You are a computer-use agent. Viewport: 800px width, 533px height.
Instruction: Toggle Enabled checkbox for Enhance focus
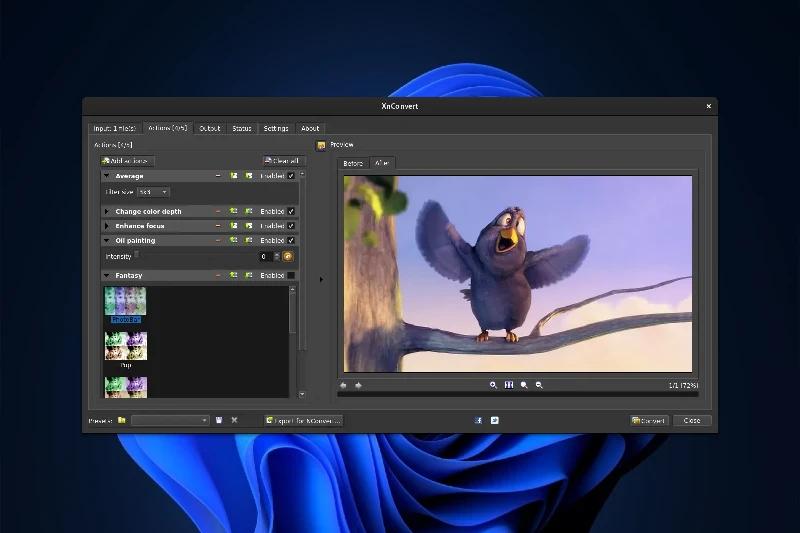coord(291,226)
